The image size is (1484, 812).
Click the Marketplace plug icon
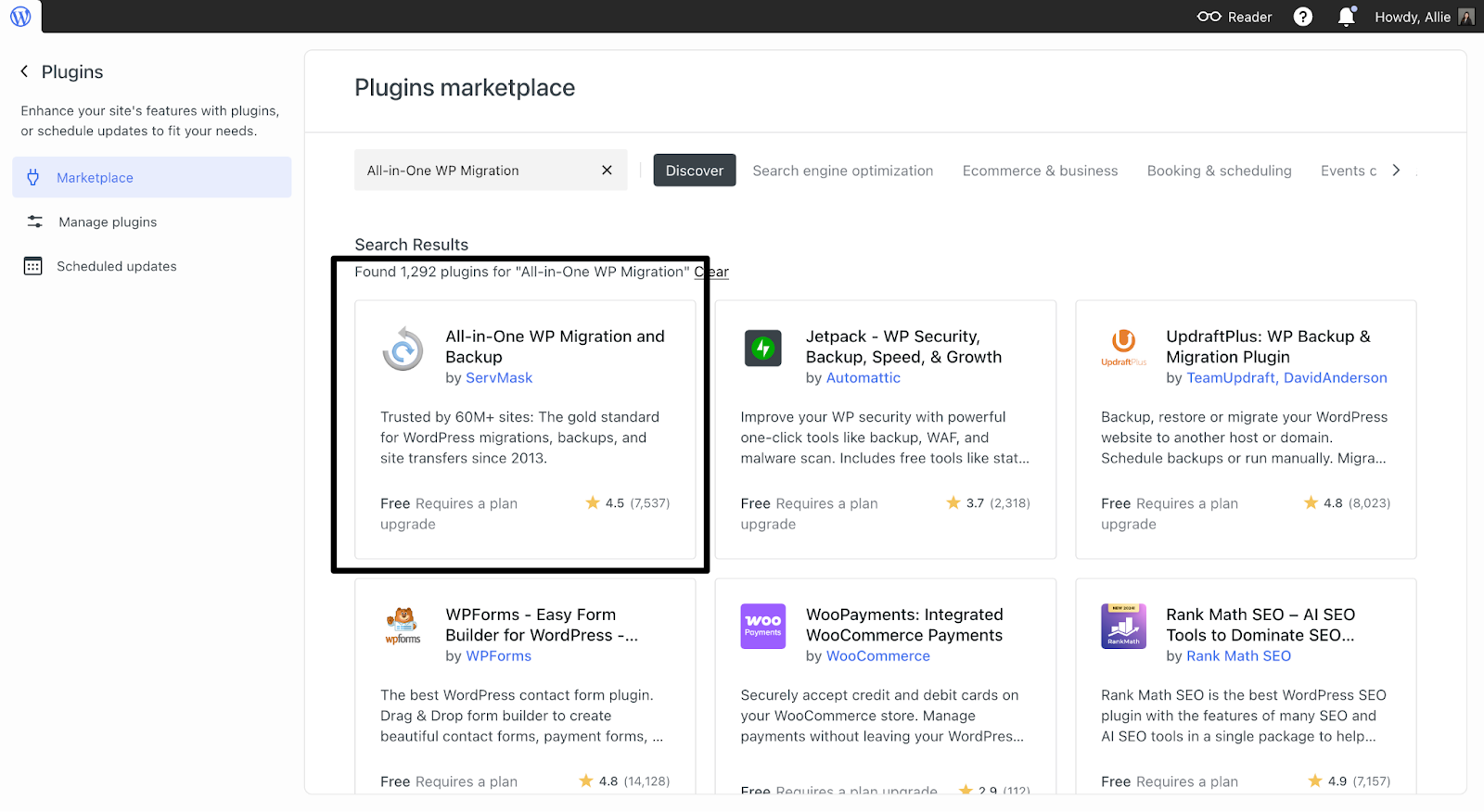(33, 177)
